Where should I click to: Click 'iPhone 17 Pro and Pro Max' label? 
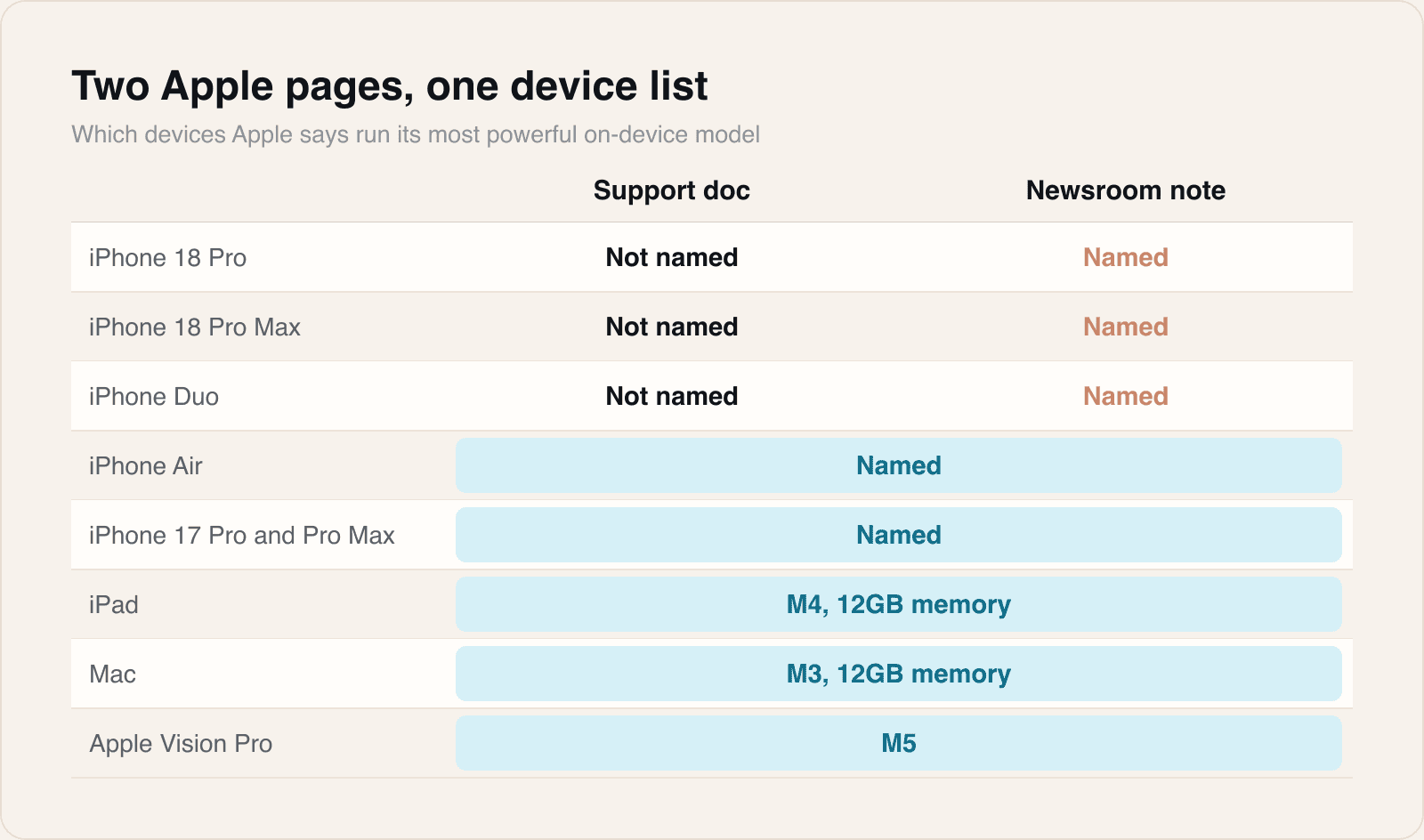pyautogui.click(x=242, y=536)
